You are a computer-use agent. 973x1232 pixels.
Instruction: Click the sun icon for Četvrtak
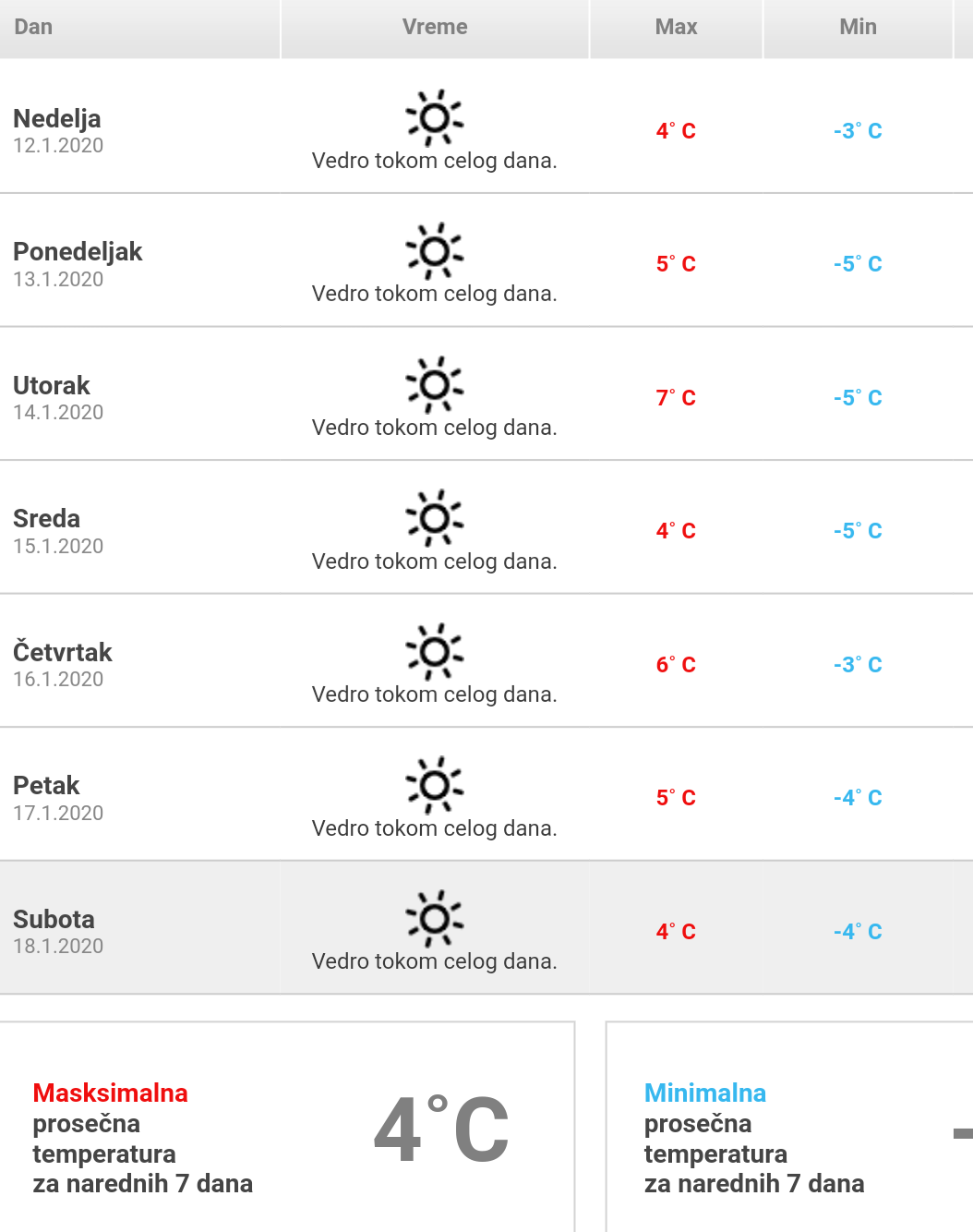coord(435,652)
